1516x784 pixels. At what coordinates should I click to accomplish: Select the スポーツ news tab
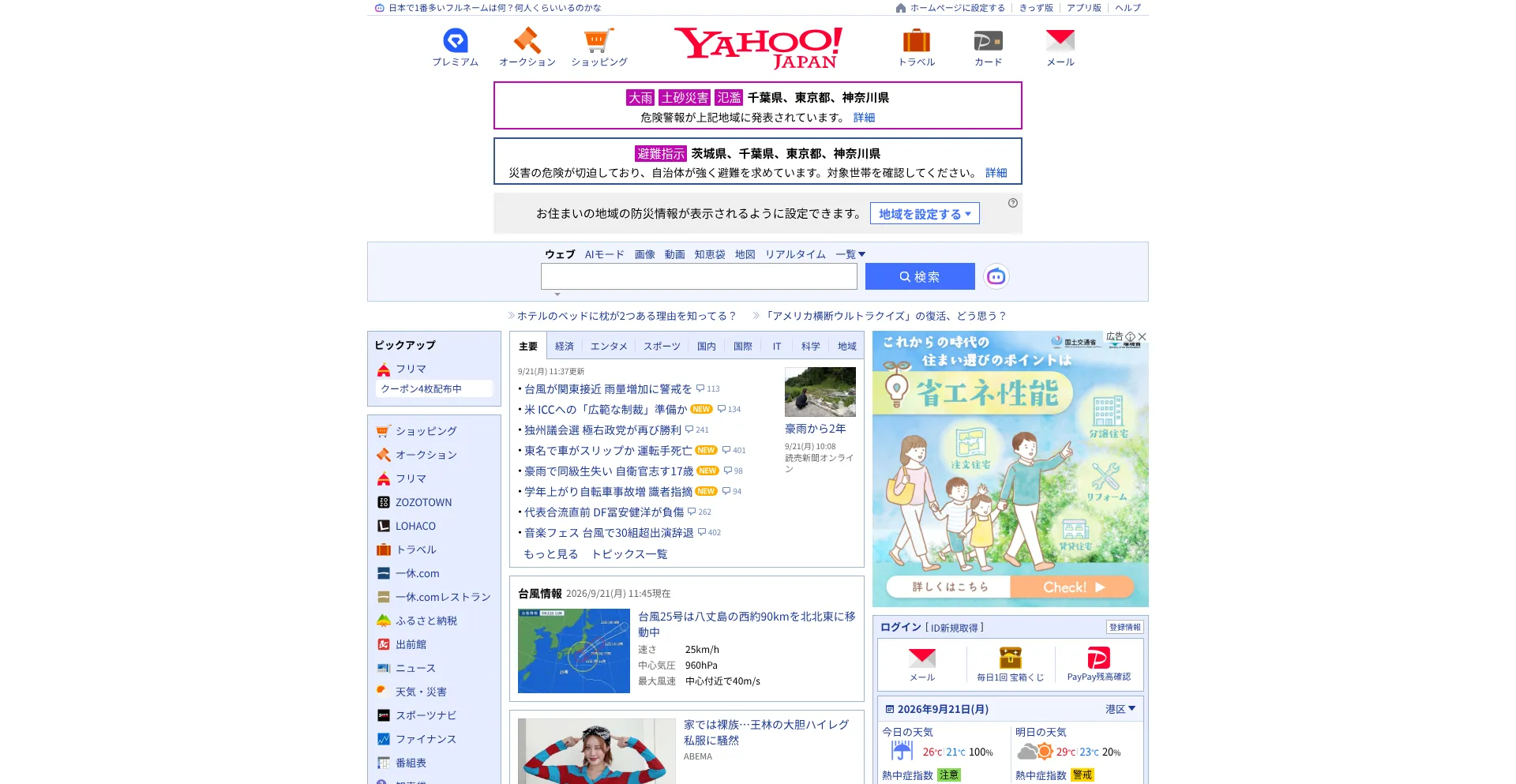(x=662, y=346)
